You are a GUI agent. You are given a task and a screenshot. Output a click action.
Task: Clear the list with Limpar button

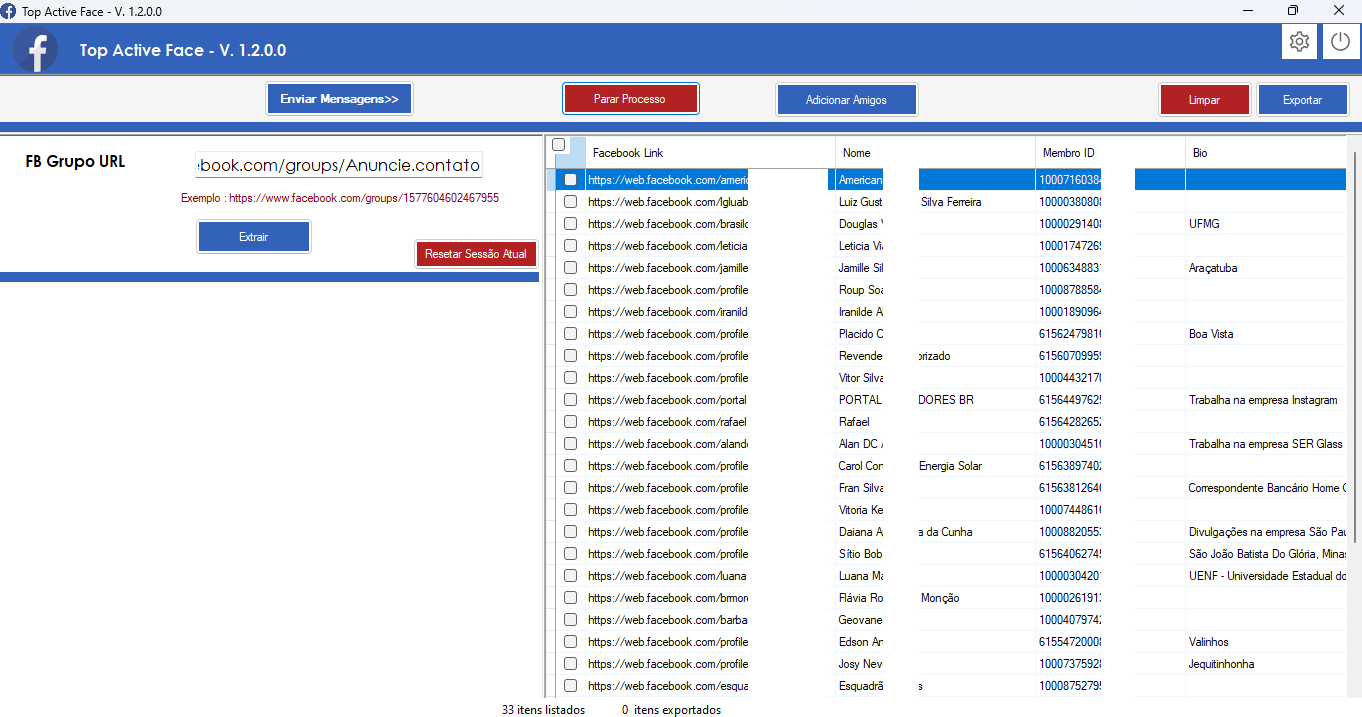[1204, 100]
